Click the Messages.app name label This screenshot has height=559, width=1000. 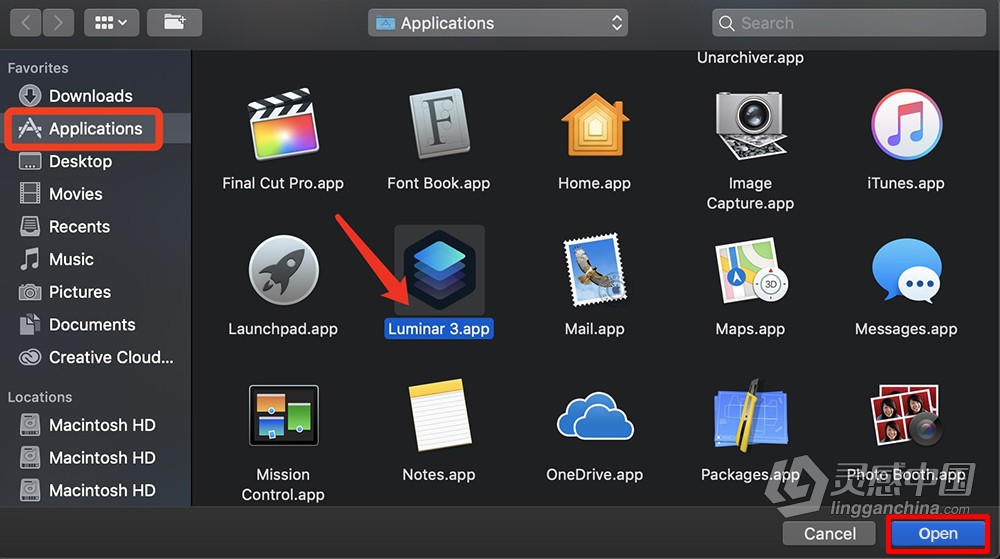pos(906,329)
